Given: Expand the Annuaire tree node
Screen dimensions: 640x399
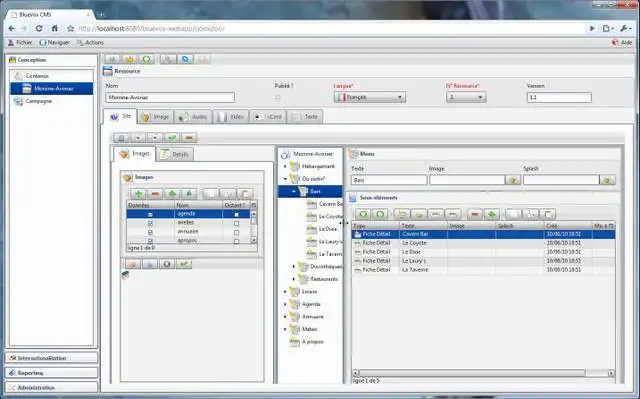Looking at the screenshot, I should tap(285, 317).
